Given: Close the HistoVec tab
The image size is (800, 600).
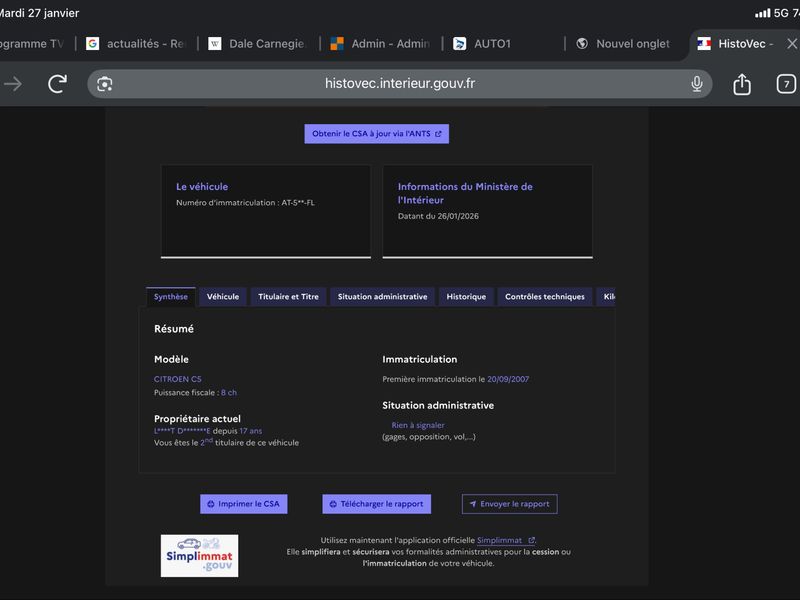Looking at the screenshot, I should (792, 44).
